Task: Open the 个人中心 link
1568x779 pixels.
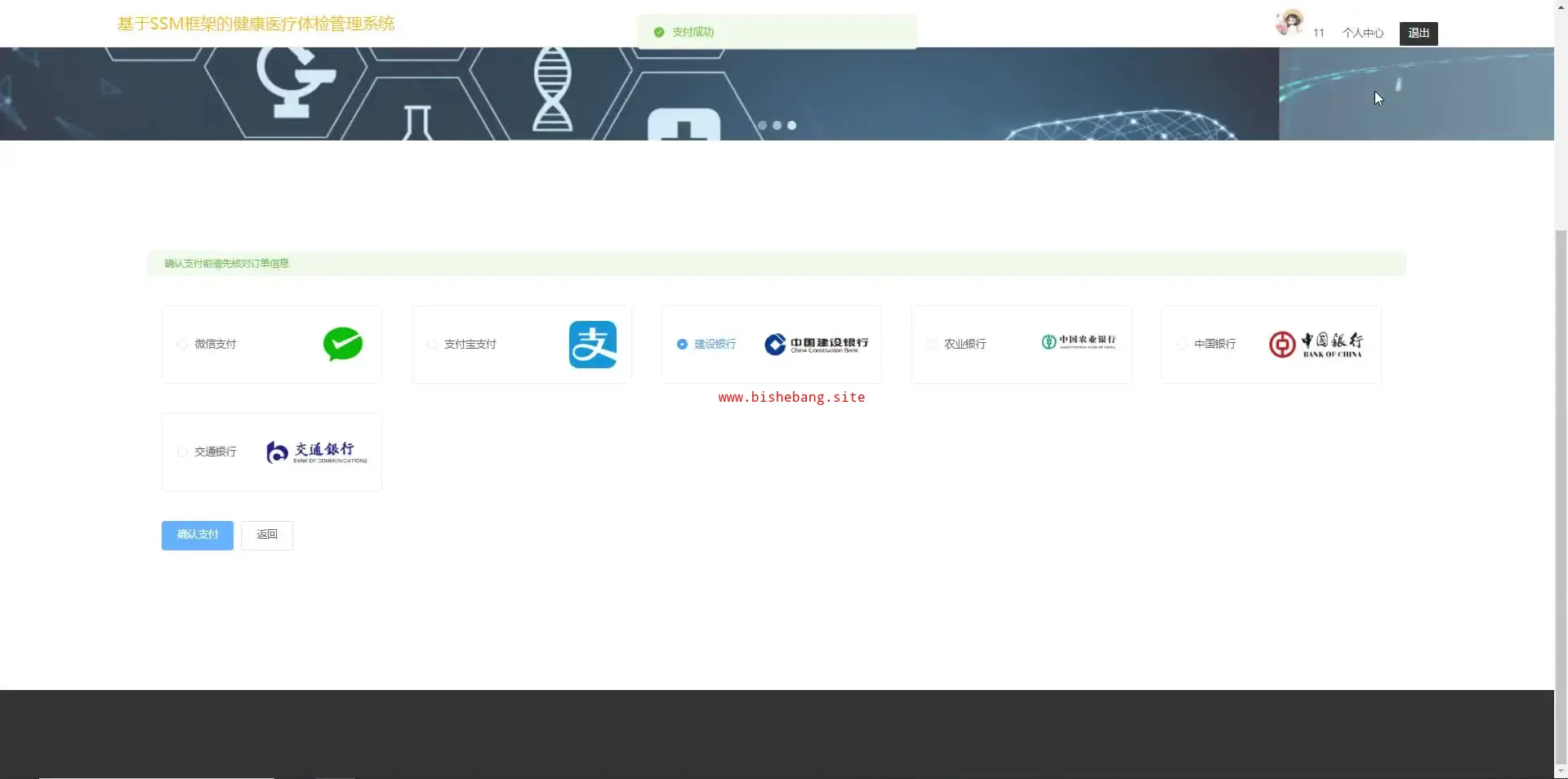Action: click(x=1363, y=33)
